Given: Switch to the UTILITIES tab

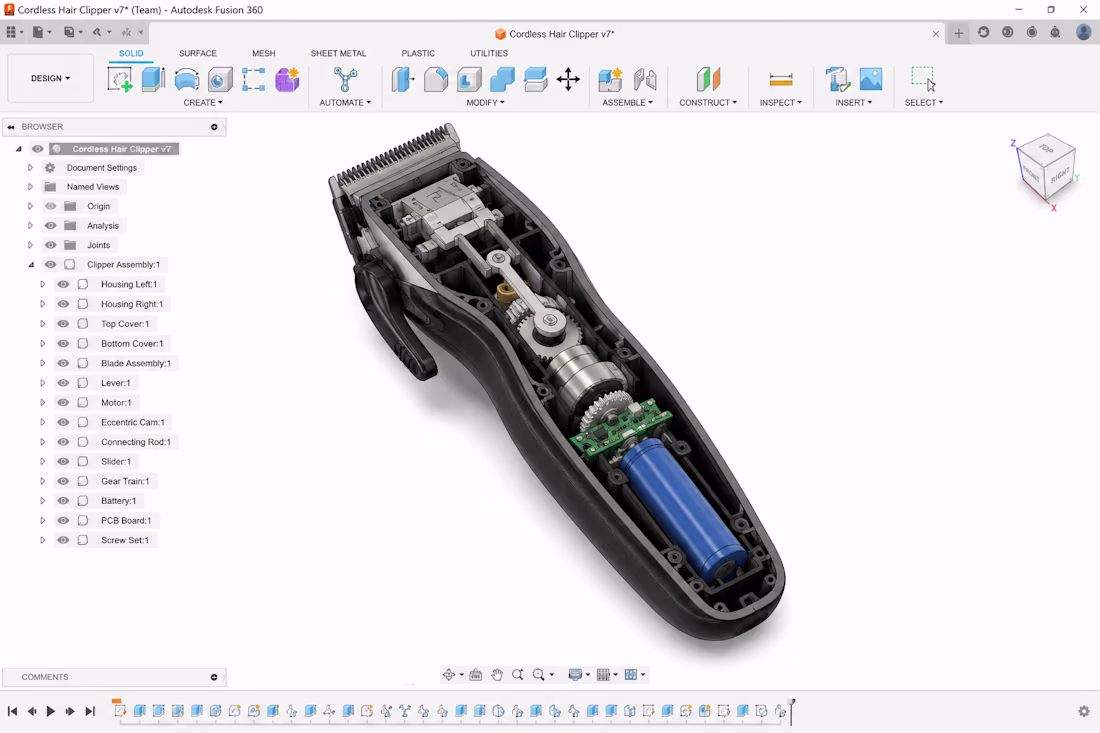Looking at the screenshot, I should [x=489, y=53].
